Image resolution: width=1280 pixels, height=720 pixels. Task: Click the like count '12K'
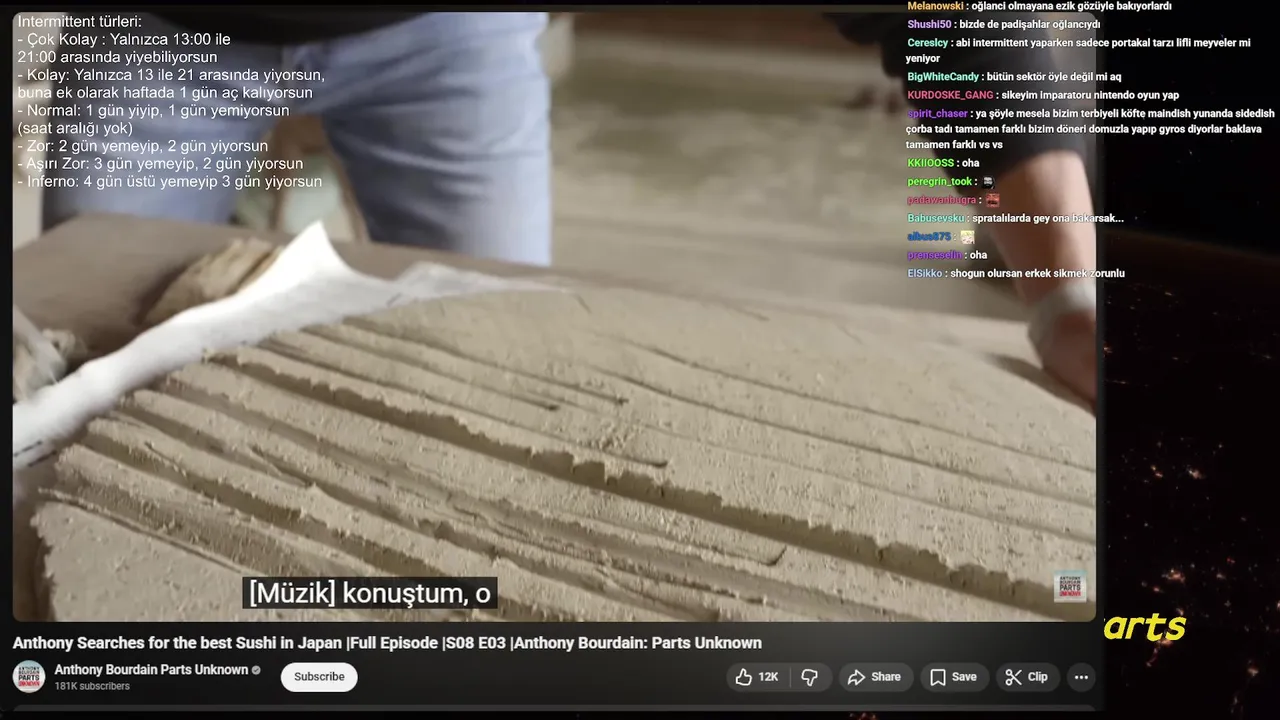[768, 677]
